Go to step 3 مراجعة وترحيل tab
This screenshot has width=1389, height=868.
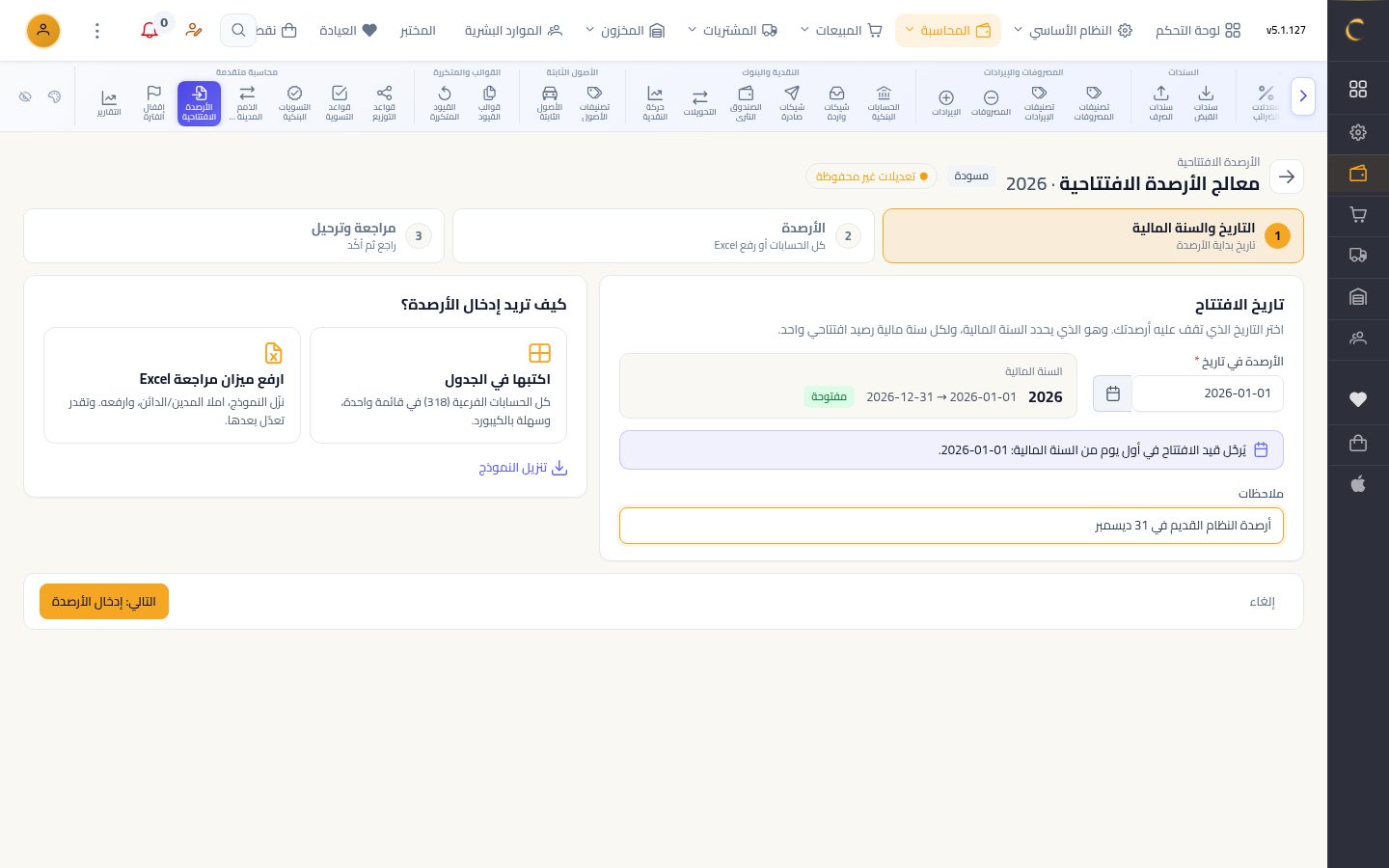[233, 235]
